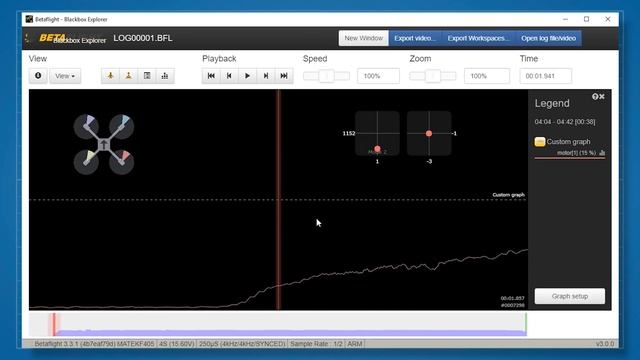Image resolution: width=640 pixels, height=360 pixels.
Task: Click the Time position field
Action: (546, 76)
